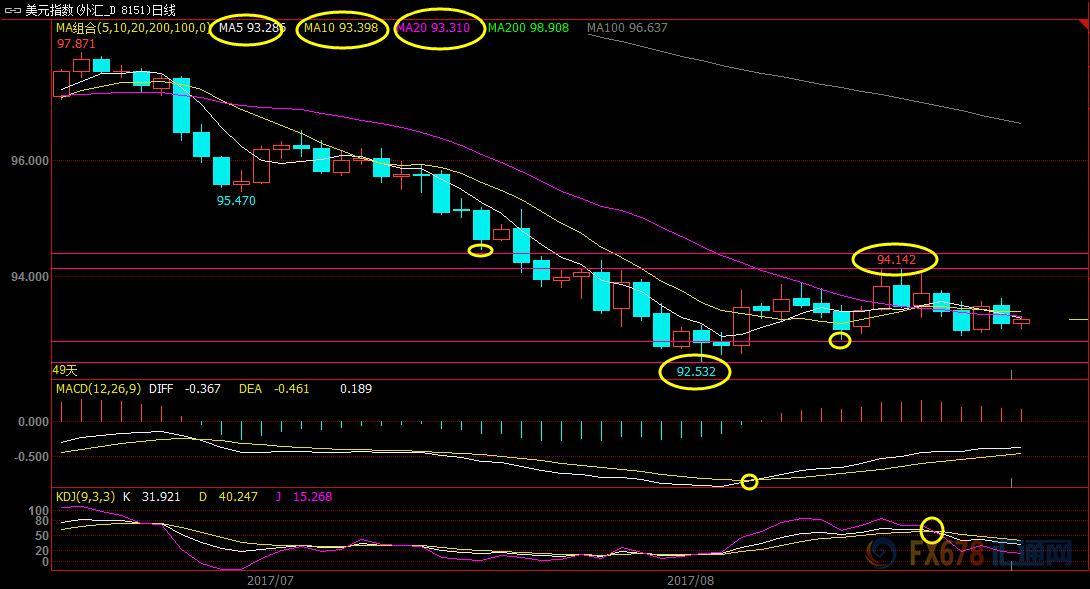This screenshot has height=589, width=1090.
Task: Select the MA5 93.285 value label
Action: 252,28
